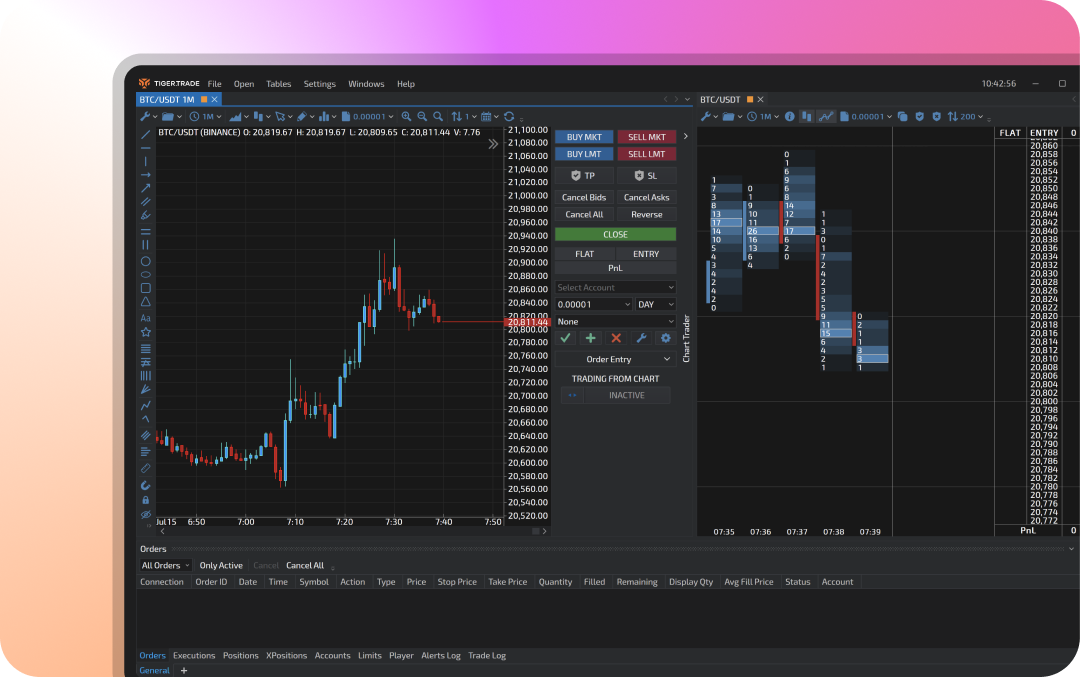Image resolution: width=1080 pixels, height=677 pixels.
Task: Open the Select Account dropdown
Action: click(615, 288)
